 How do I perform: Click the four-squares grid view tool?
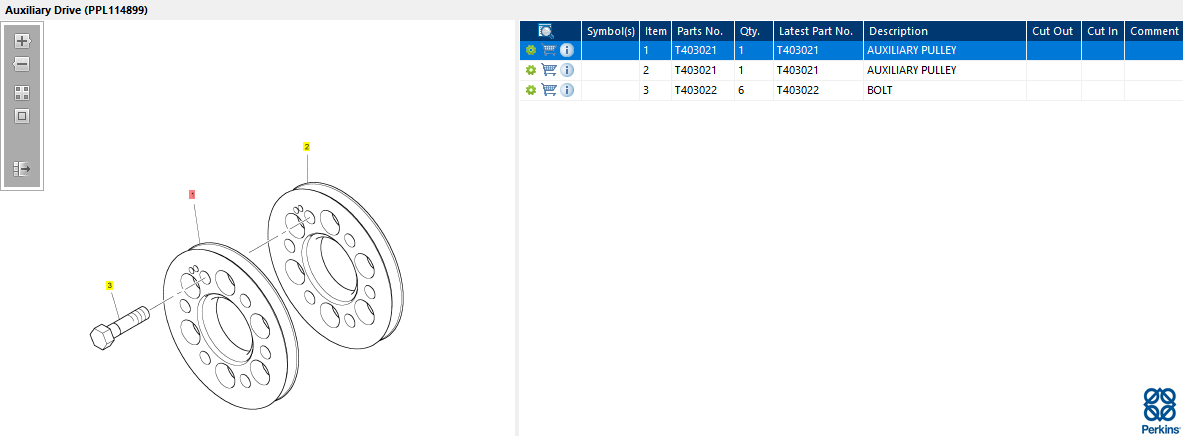[22, 93]
